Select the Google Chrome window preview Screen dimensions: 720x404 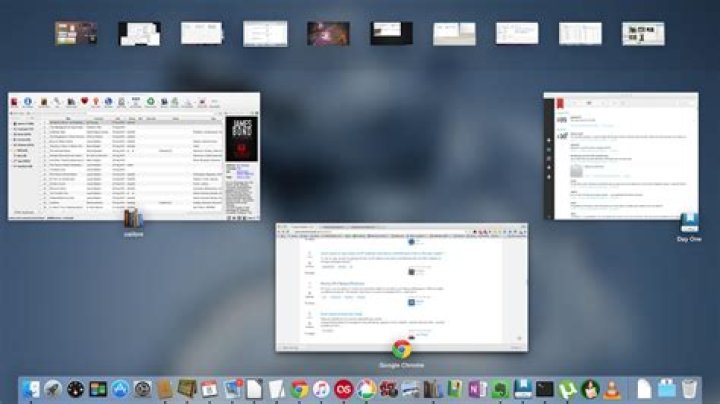(402, 288)
